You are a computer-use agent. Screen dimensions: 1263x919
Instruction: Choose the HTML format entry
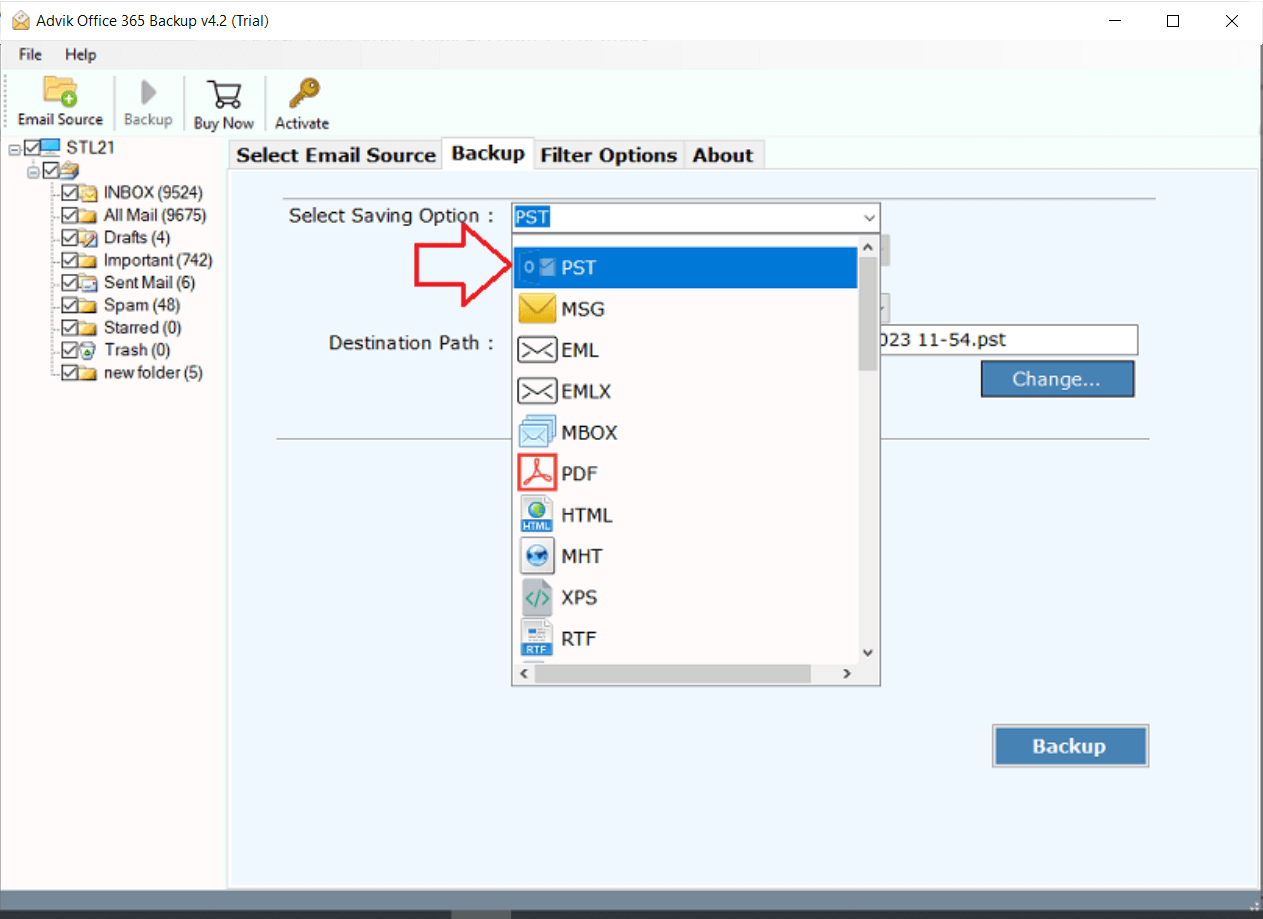pos(686,515)
